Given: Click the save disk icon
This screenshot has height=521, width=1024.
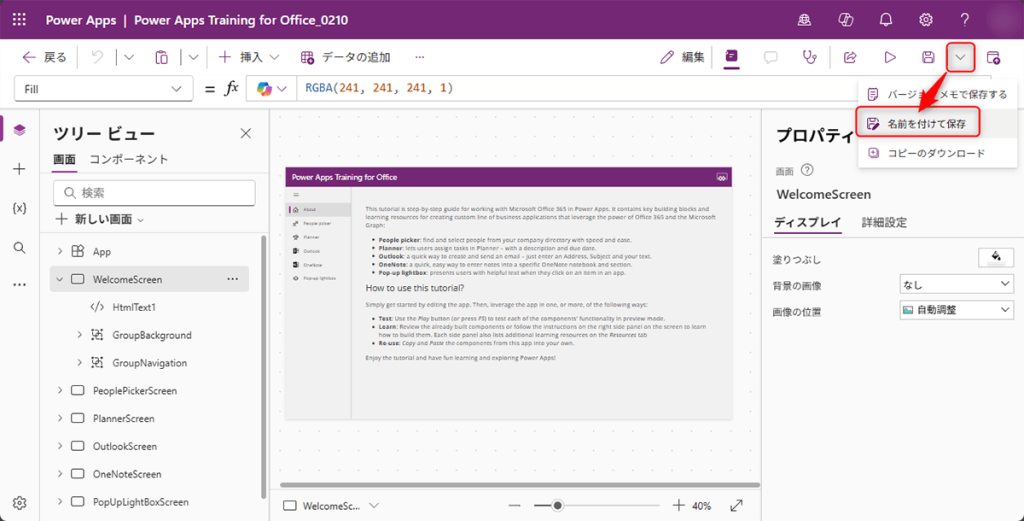Looking at the screenshot, I should [x=928, y=57].
